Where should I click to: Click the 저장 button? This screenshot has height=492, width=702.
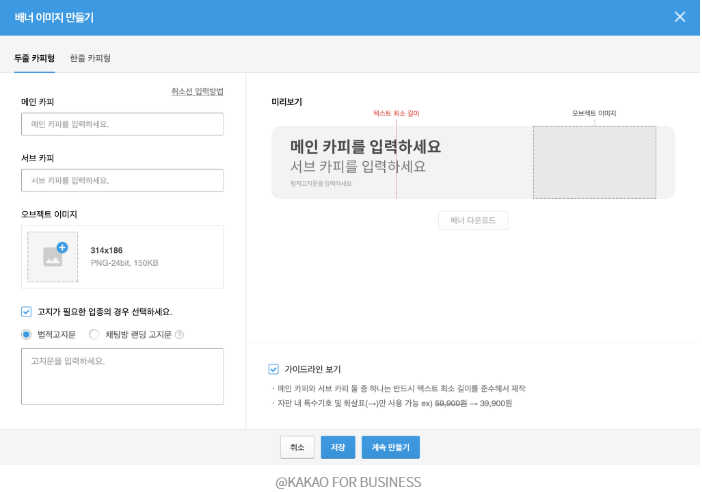pyautogui.click(x=338, y=447)
